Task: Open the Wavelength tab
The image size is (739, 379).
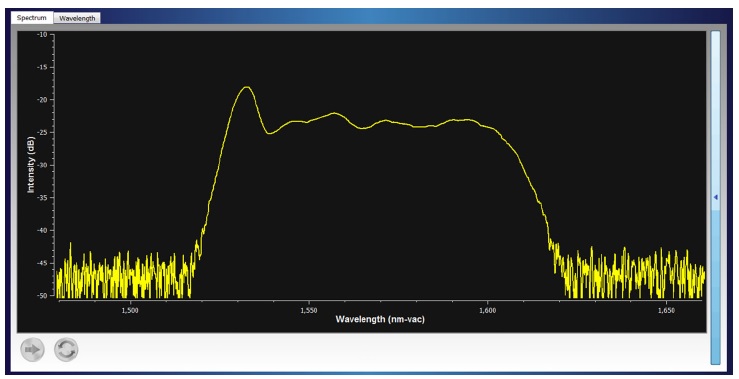Action: pos(77,18)
